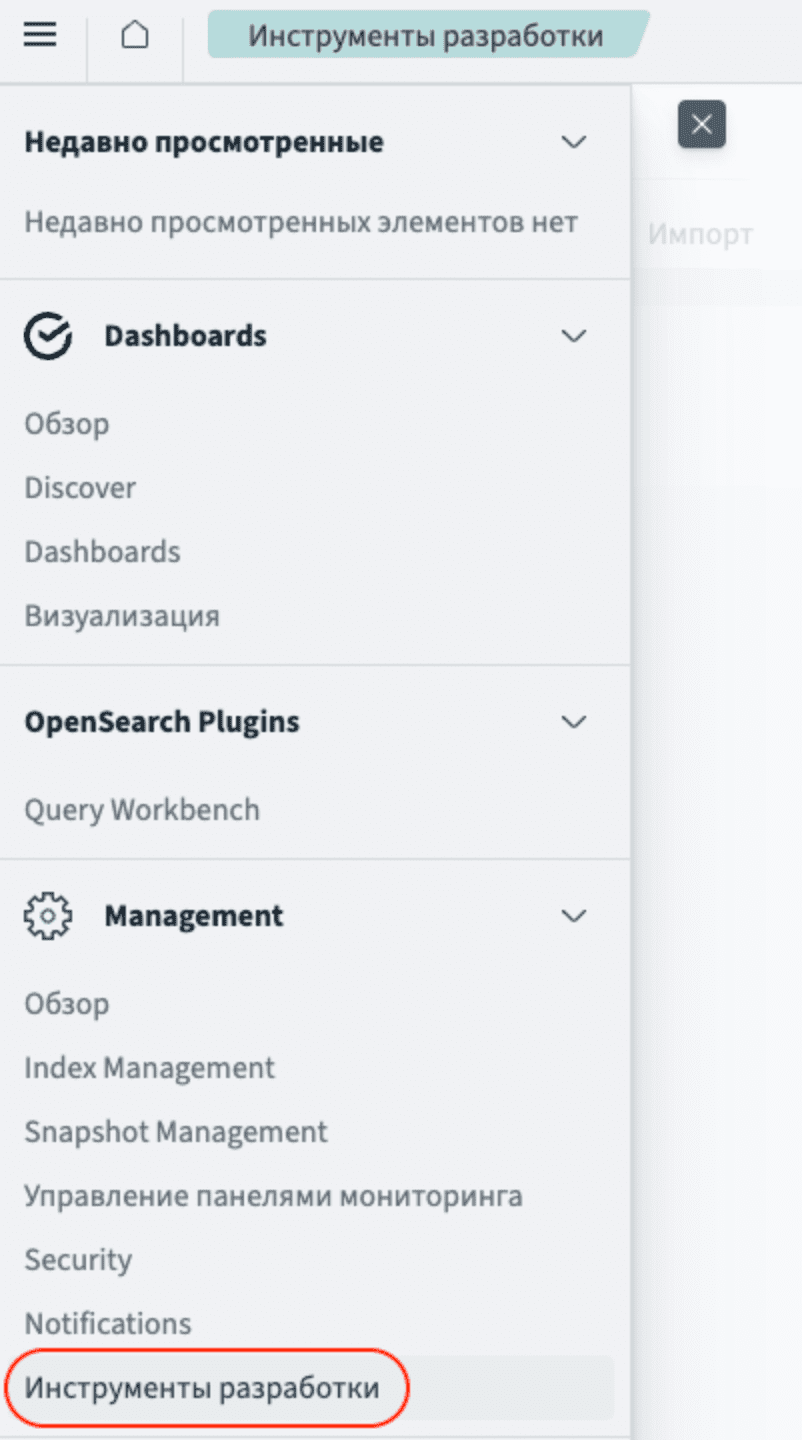The image size is (802, 1440).
Task: Open Snapshot Management
Action: (x=176, y=1132)
